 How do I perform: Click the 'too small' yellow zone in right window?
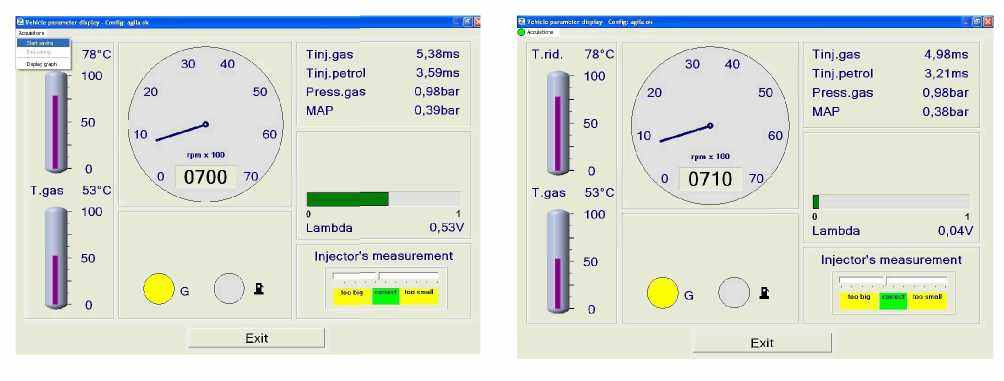pyautogui.click(x=928, y=301)
